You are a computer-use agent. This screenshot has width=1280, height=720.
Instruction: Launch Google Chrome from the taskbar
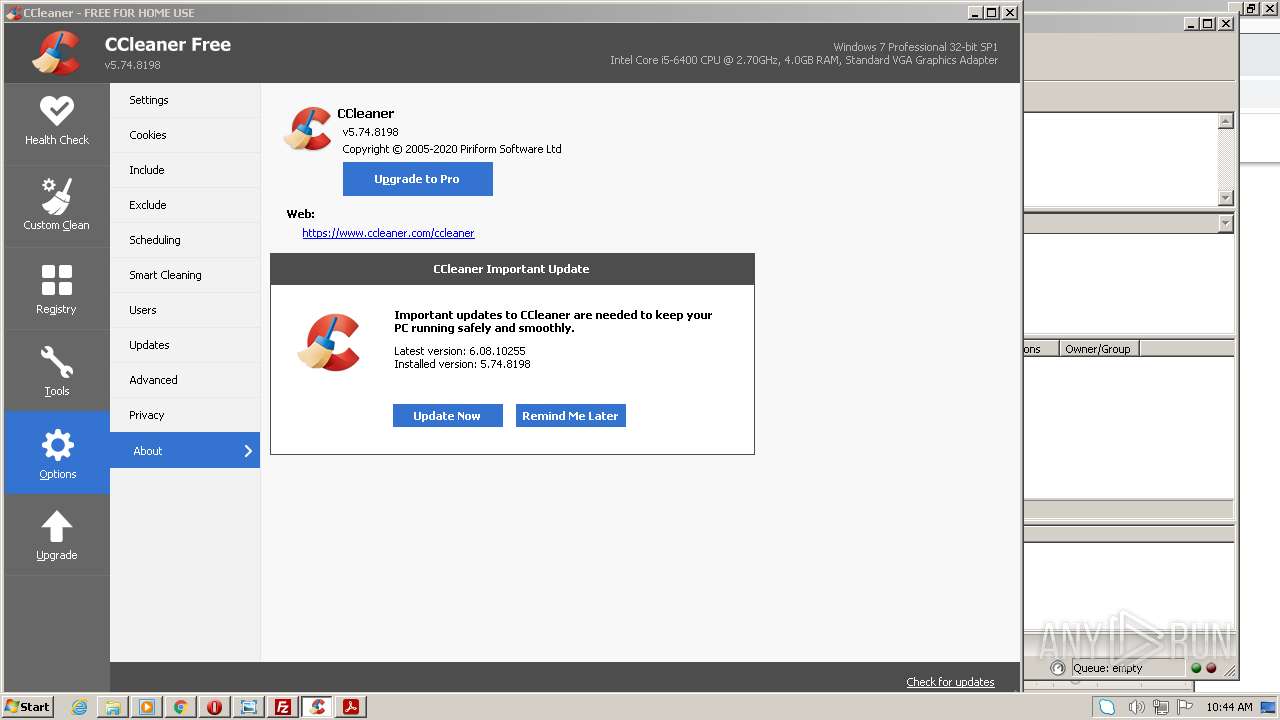coord(181,707)
